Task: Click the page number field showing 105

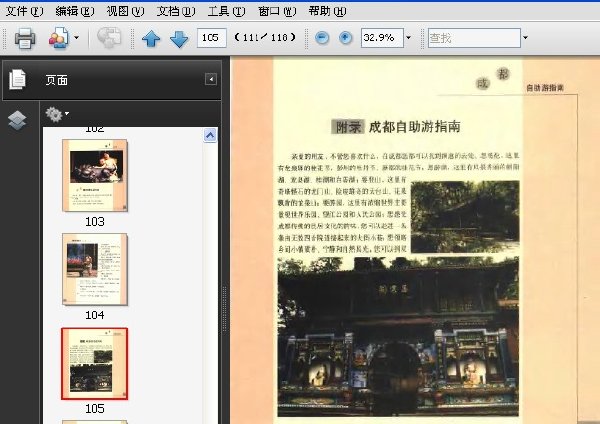Action: 212,38
